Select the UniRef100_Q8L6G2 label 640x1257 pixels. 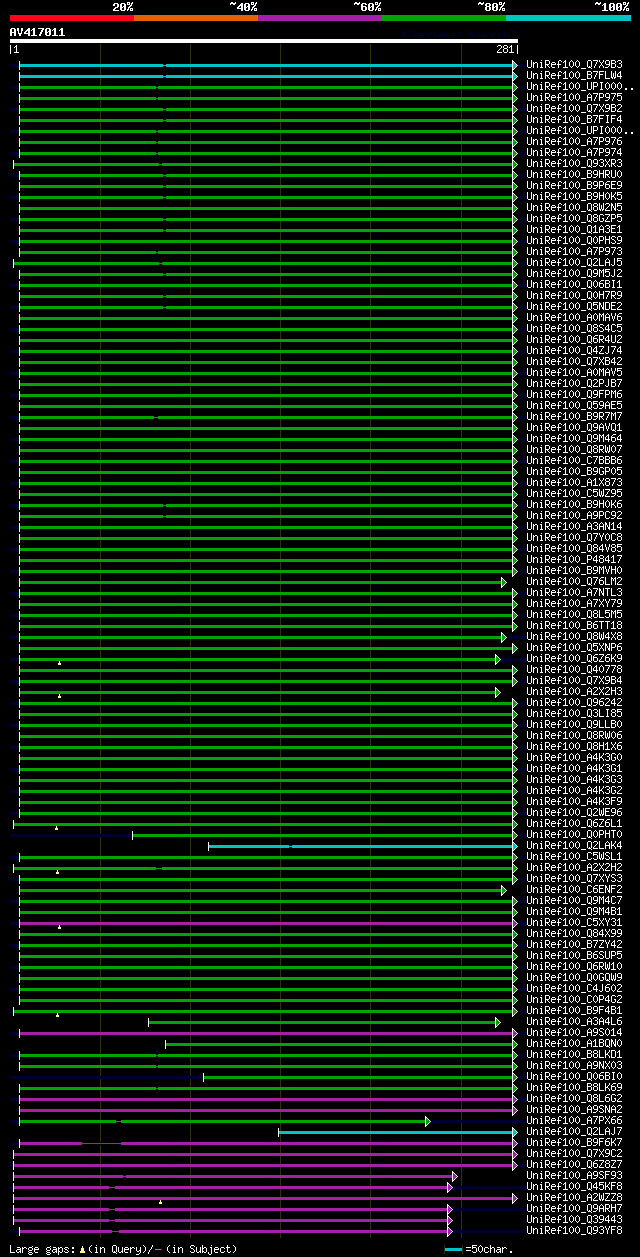point(574,1099)
